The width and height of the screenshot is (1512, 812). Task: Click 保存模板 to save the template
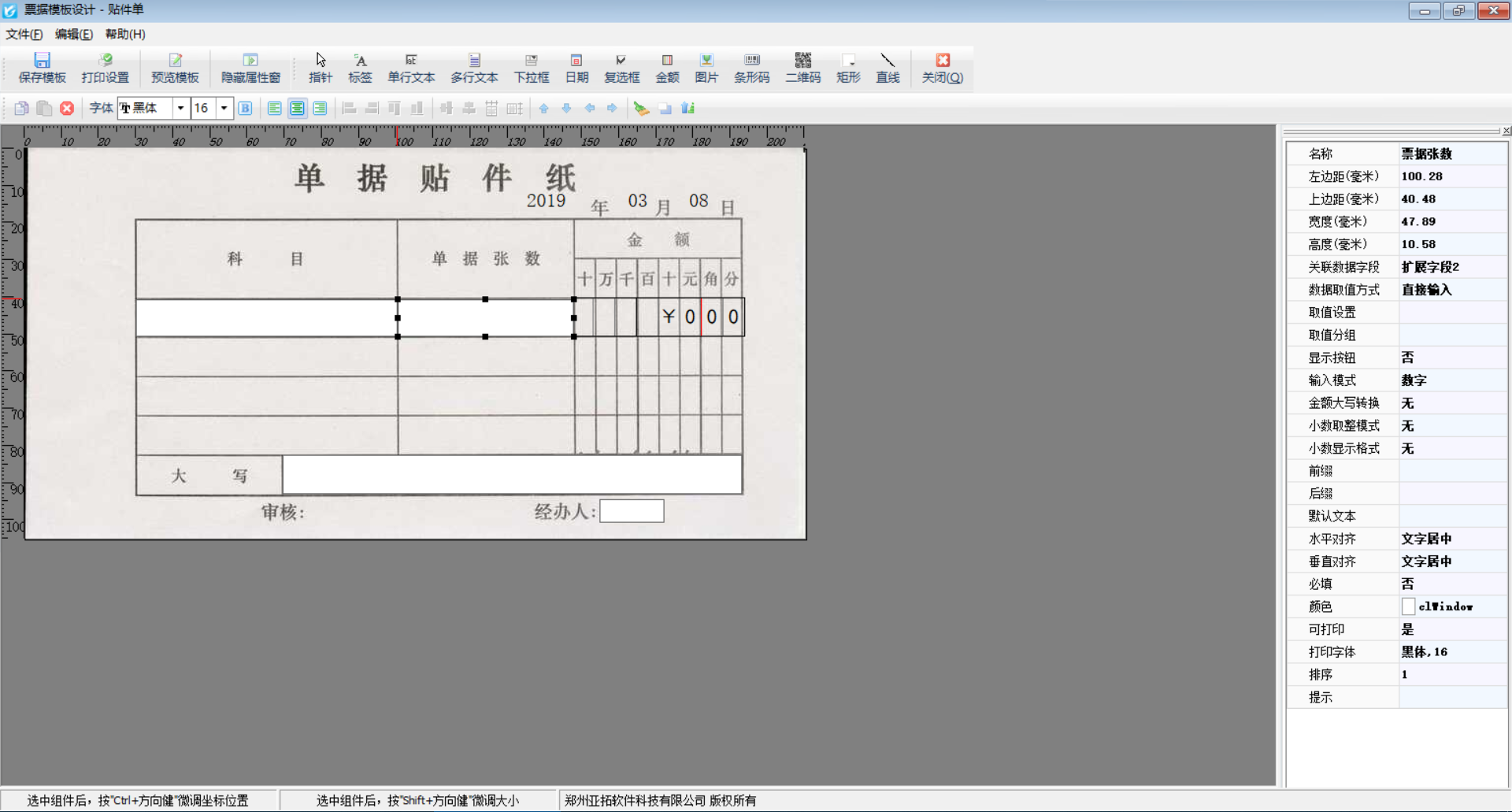(43, 69)
